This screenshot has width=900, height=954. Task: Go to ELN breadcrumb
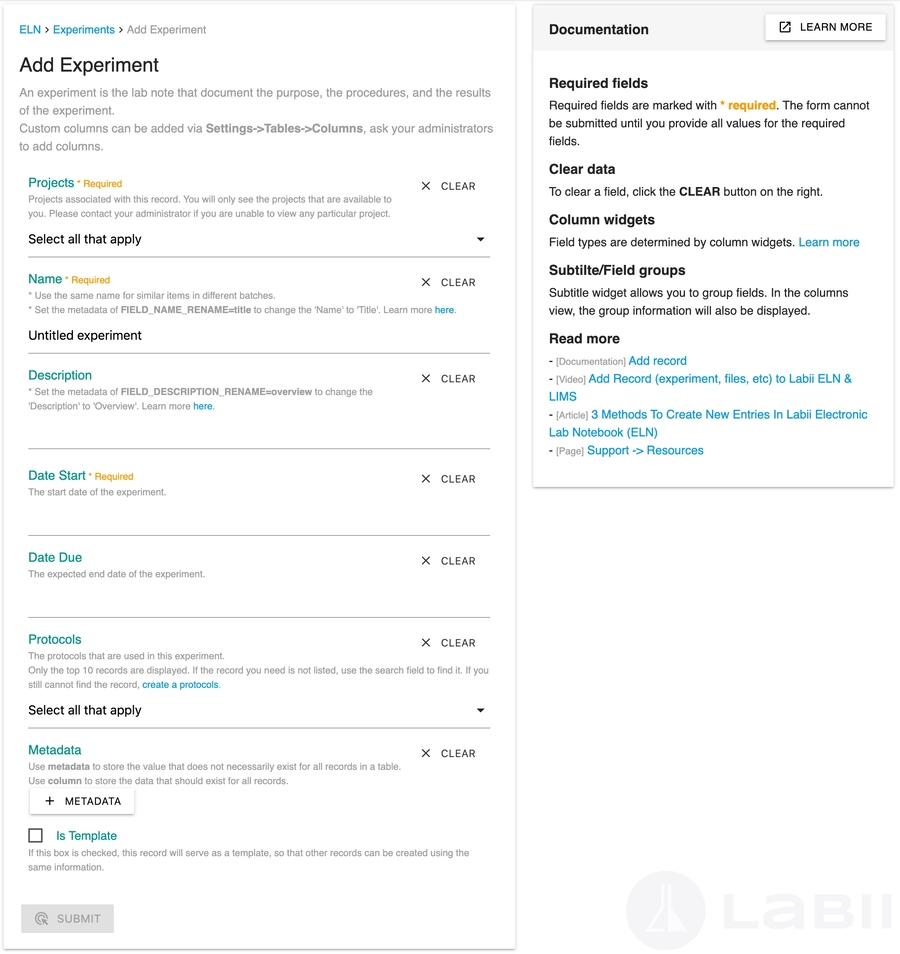pos(30,30)
